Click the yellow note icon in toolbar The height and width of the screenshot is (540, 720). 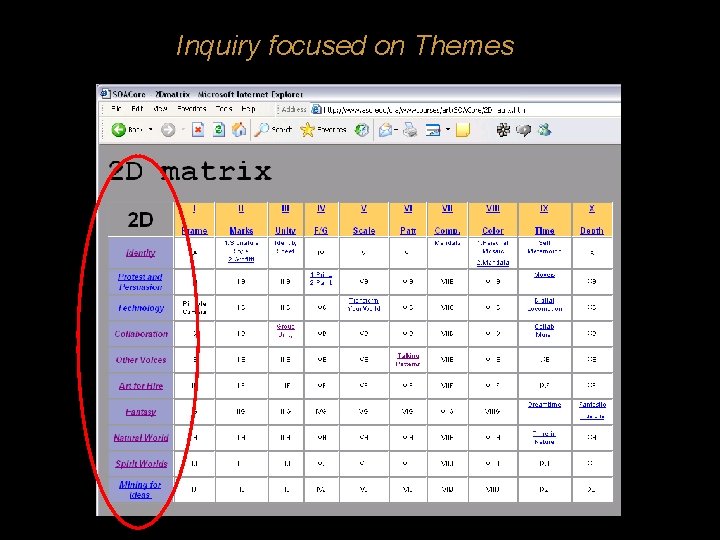pyautogui.click(x=463, y=130)
